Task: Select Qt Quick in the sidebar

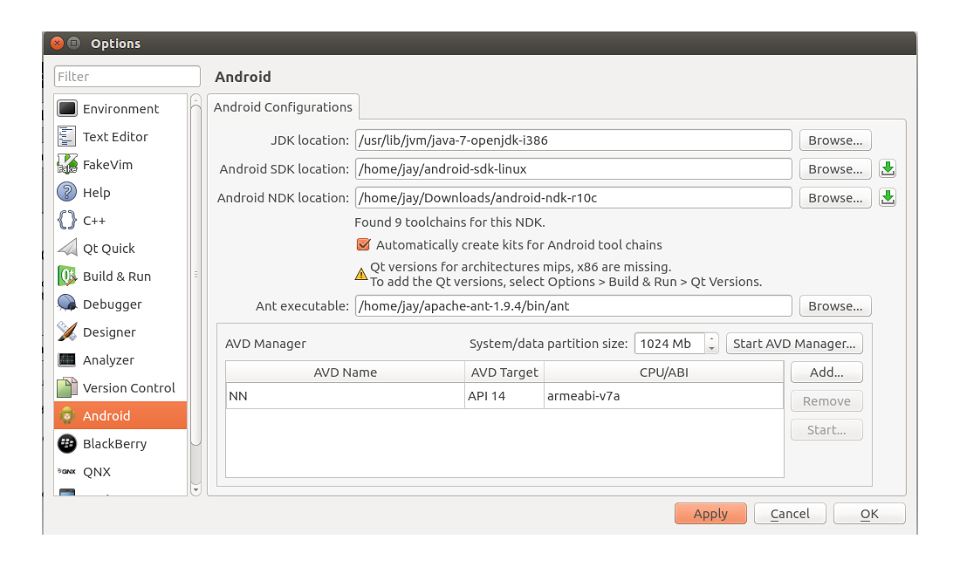Action: [x=121, y=248]
